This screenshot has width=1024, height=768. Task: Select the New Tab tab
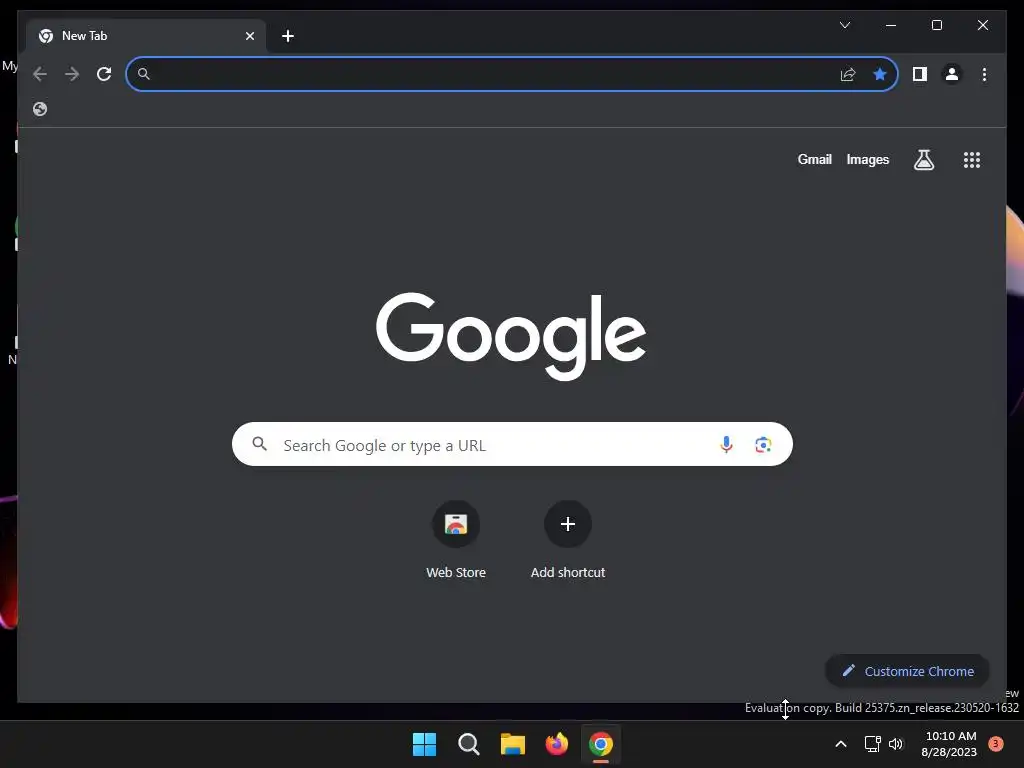point(146,36)
